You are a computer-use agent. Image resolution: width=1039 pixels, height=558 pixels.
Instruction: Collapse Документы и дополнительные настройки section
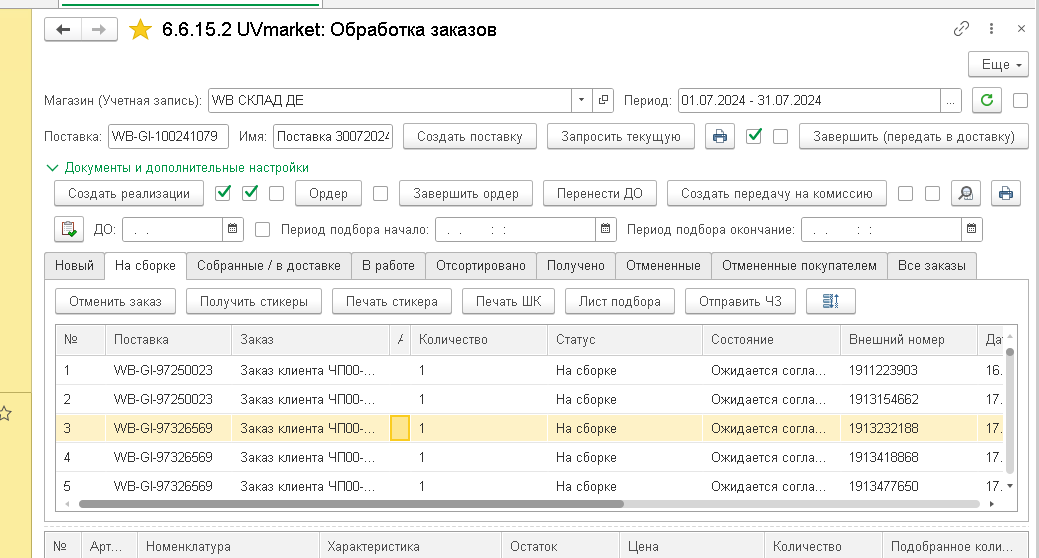(52, 168)
